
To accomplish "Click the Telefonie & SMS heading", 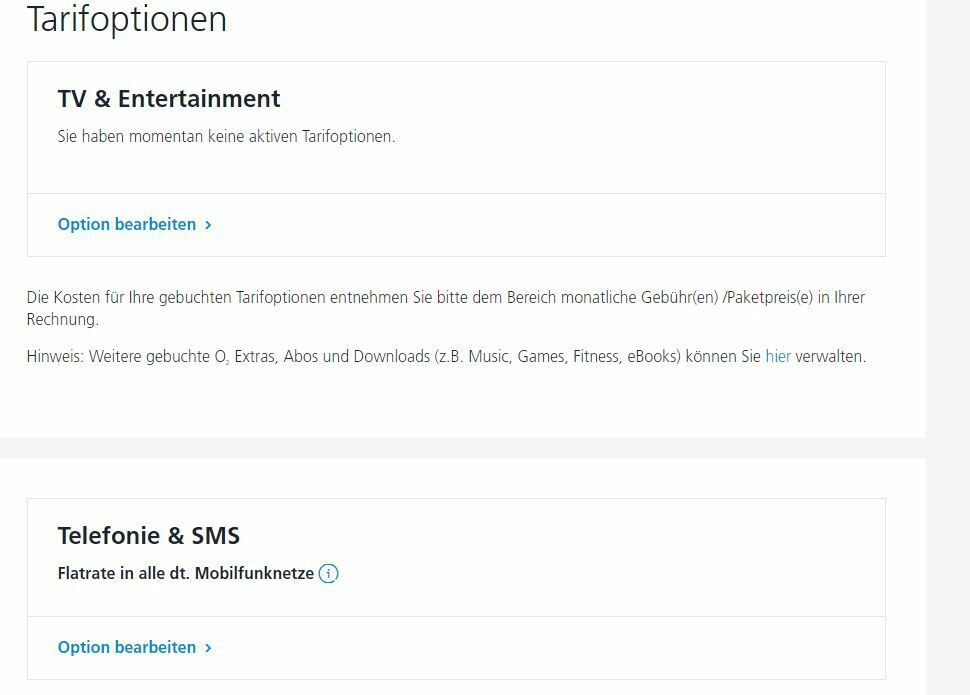I will click(x=148, y=536).
